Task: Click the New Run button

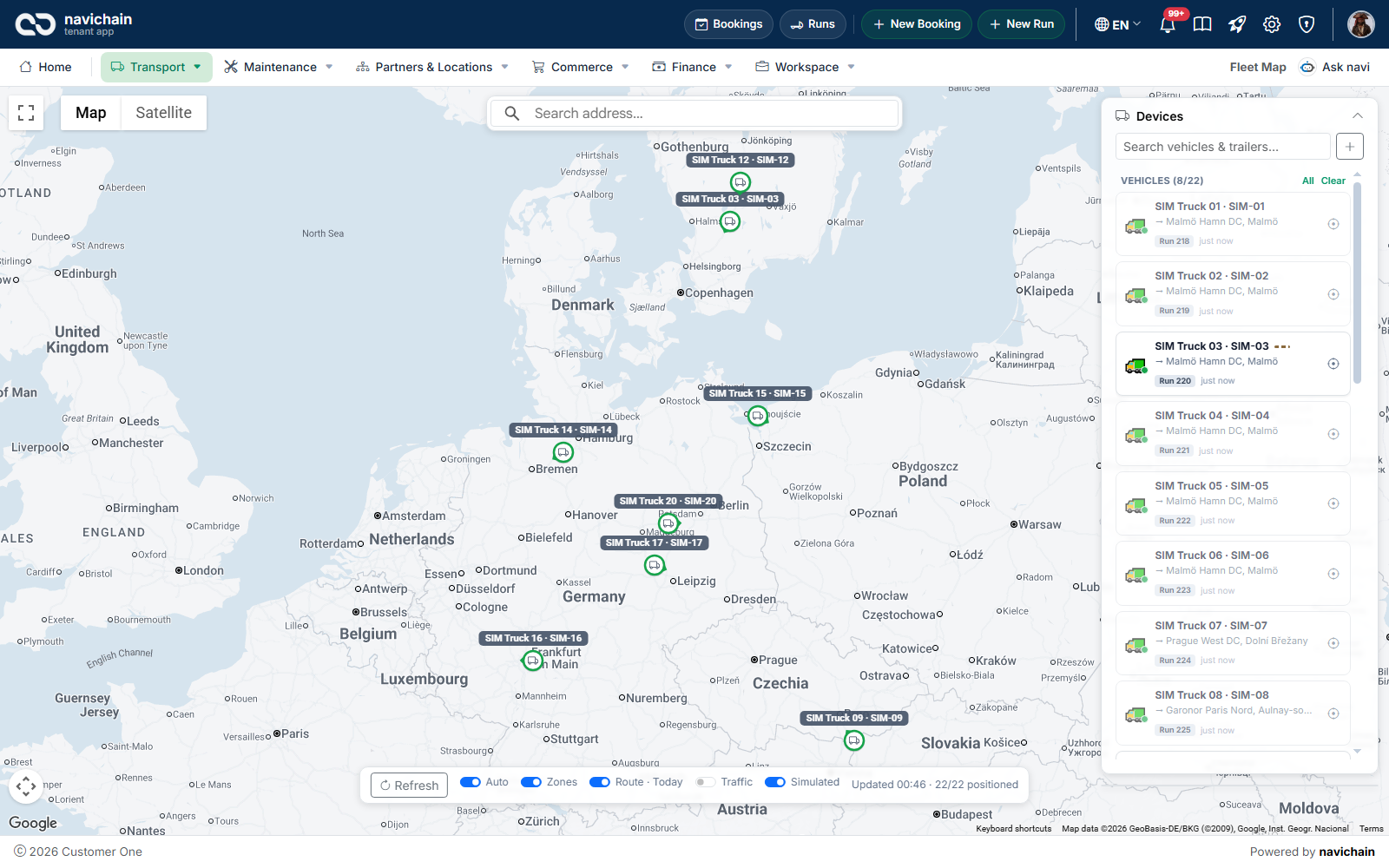Action: (x=1021, y=24)
